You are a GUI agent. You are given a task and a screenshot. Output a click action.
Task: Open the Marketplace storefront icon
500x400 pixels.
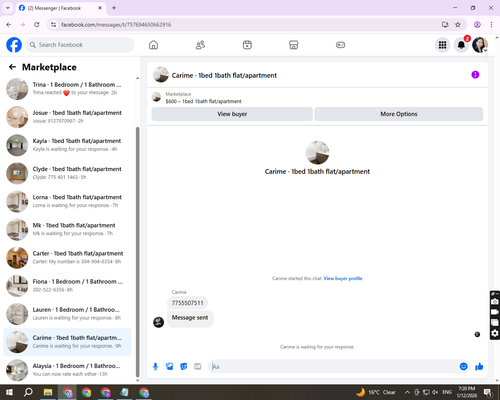coord(294,45)
